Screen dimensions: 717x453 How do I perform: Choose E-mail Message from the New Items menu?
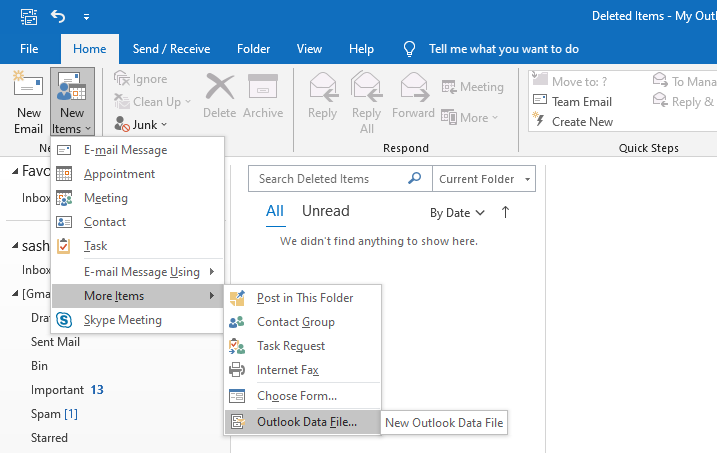coord(138,150)
